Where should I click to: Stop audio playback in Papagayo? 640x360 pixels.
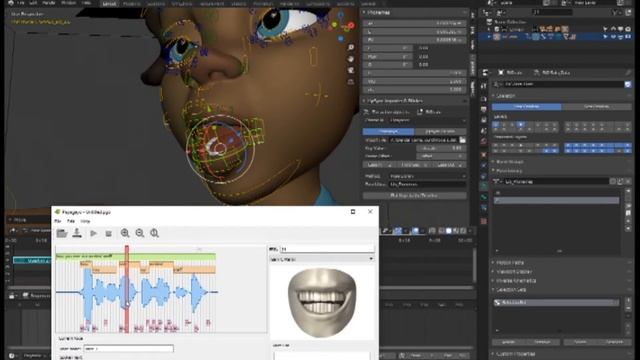pyautogui.click(x=108, y=233)
